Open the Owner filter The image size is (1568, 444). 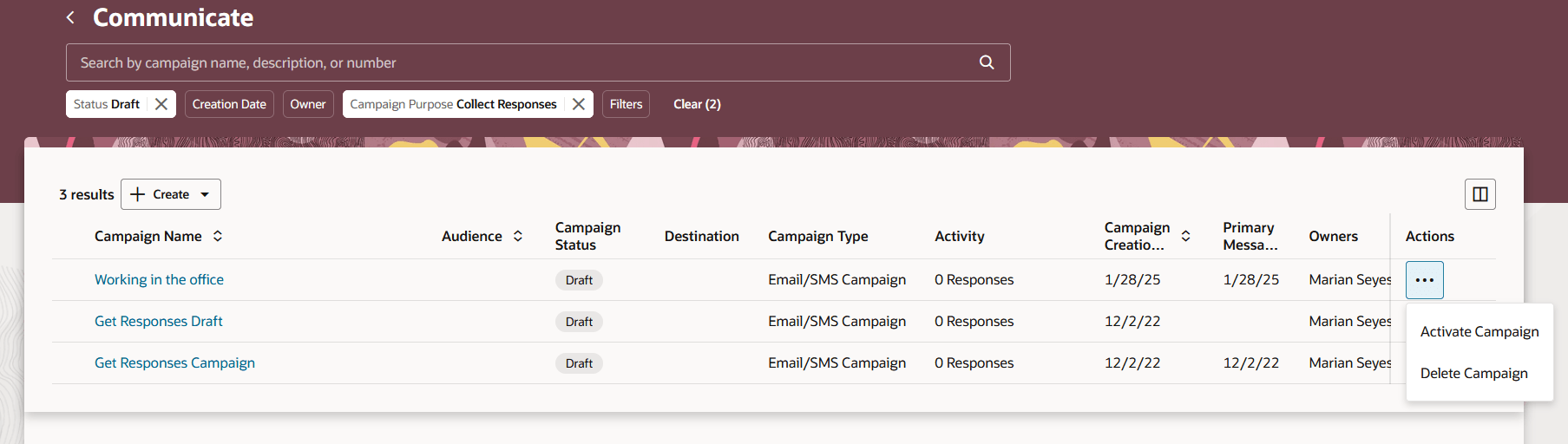[x=308, y=104]
